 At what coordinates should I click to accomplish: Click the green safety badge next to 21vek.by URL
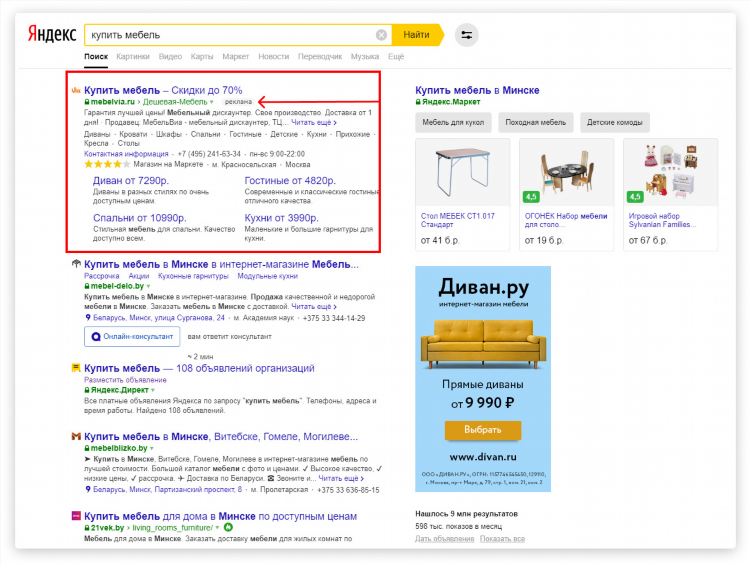point(229,527)
